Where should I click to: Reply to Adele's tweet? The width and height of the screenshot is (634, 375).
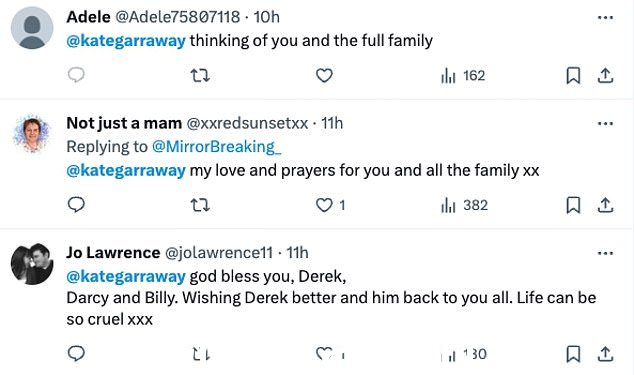pyautogui.click(x=76, y=75)
